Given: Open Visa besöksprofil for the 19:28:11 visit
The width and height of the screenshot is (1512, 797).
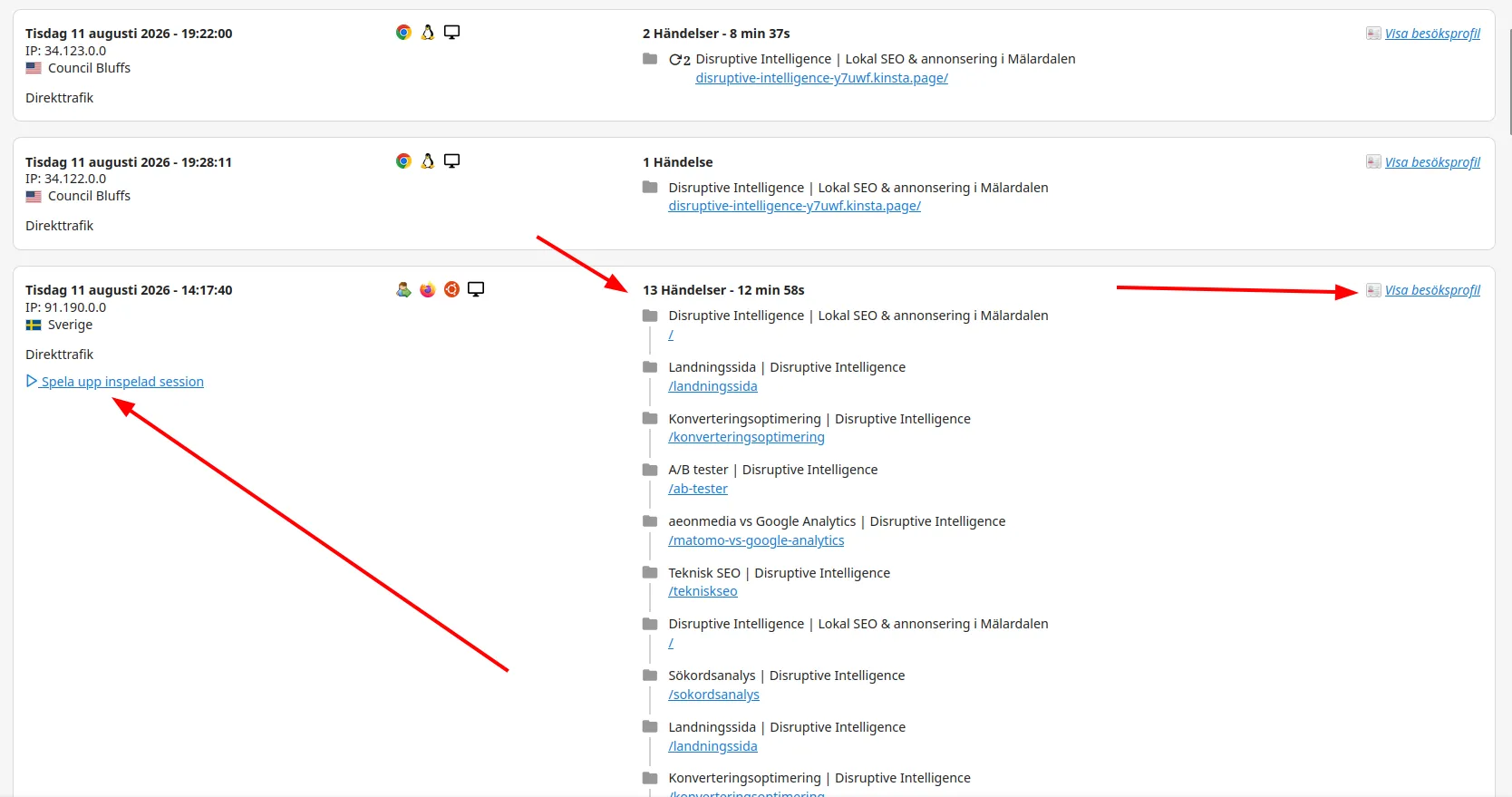Looking at the screenshot, I should [1432, 162].
